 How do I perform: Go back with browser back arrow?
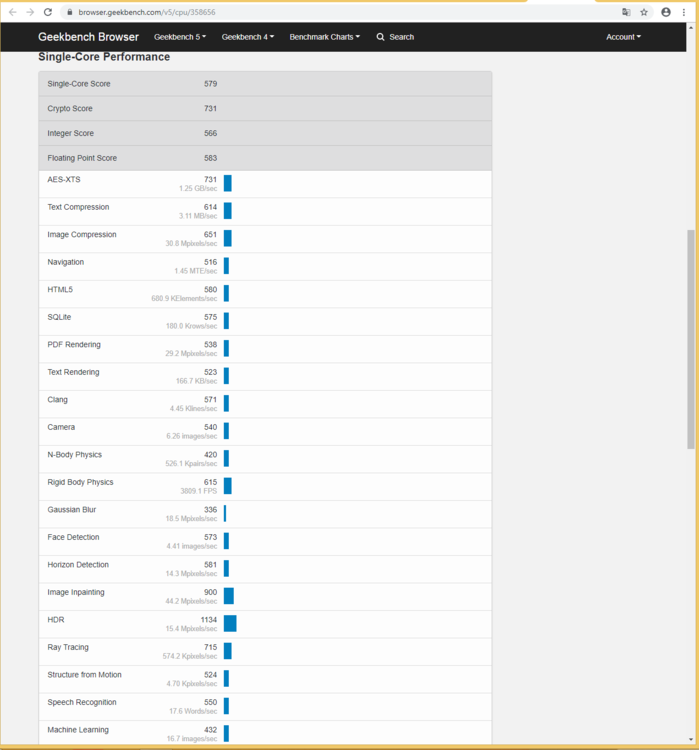[13, 12]
